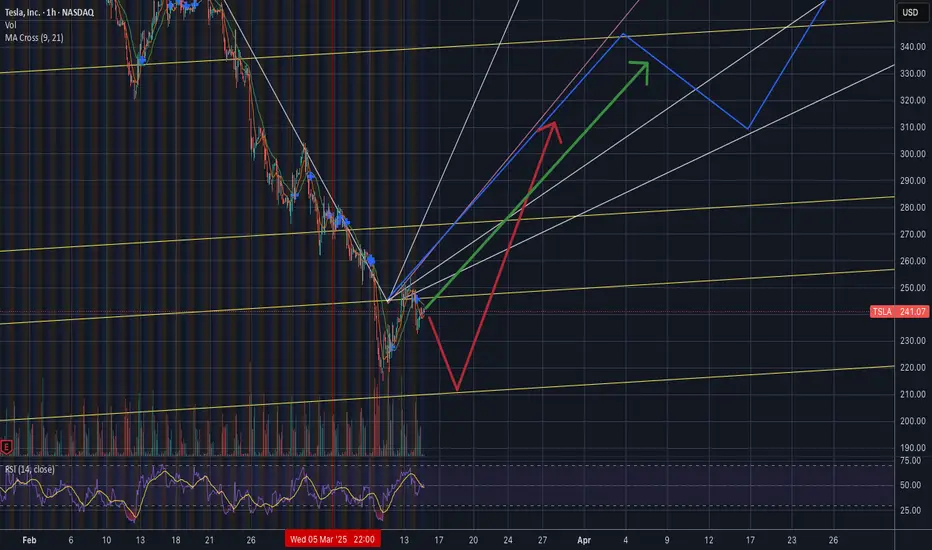Screen dimensions: 932x550
Task: Click the 250.00 price axis label
Action: click(x=912, y=288)
